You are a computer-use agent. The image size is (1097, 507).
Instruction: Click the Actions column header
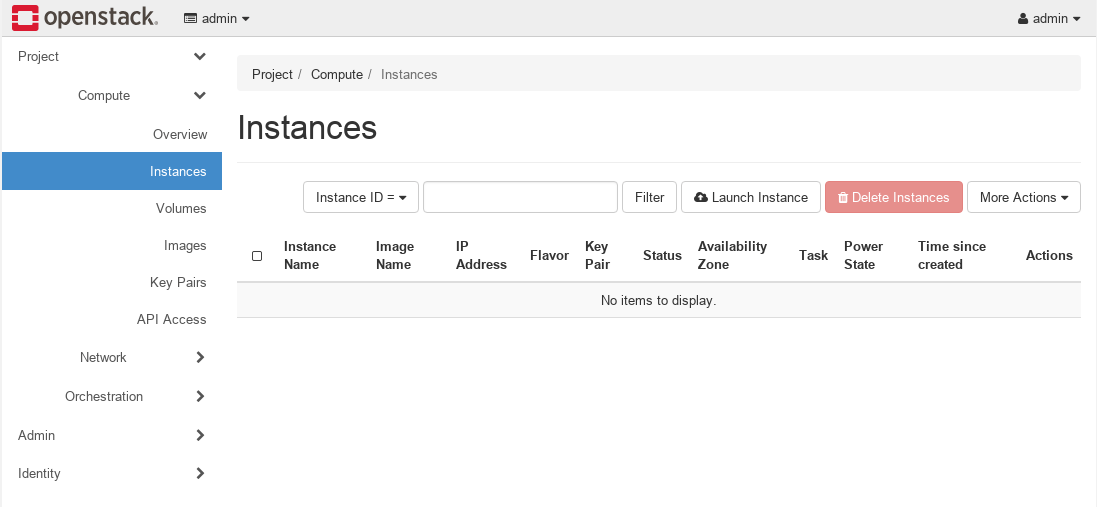pyautogui.click(x=1049, y=255)
